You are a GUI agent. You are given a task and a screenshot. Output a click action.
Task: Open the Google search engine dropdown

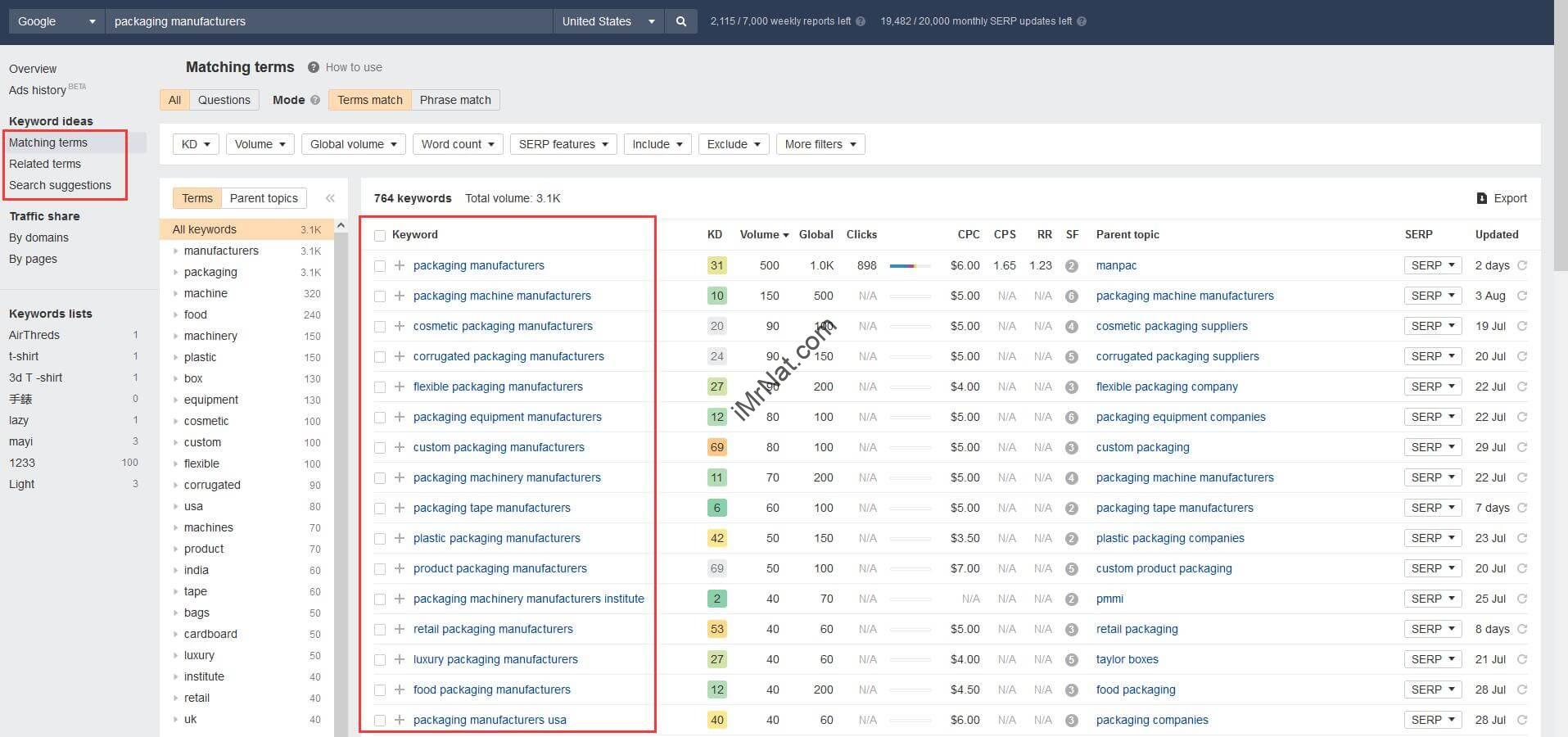pyautogui.click(x=57, y=21)
